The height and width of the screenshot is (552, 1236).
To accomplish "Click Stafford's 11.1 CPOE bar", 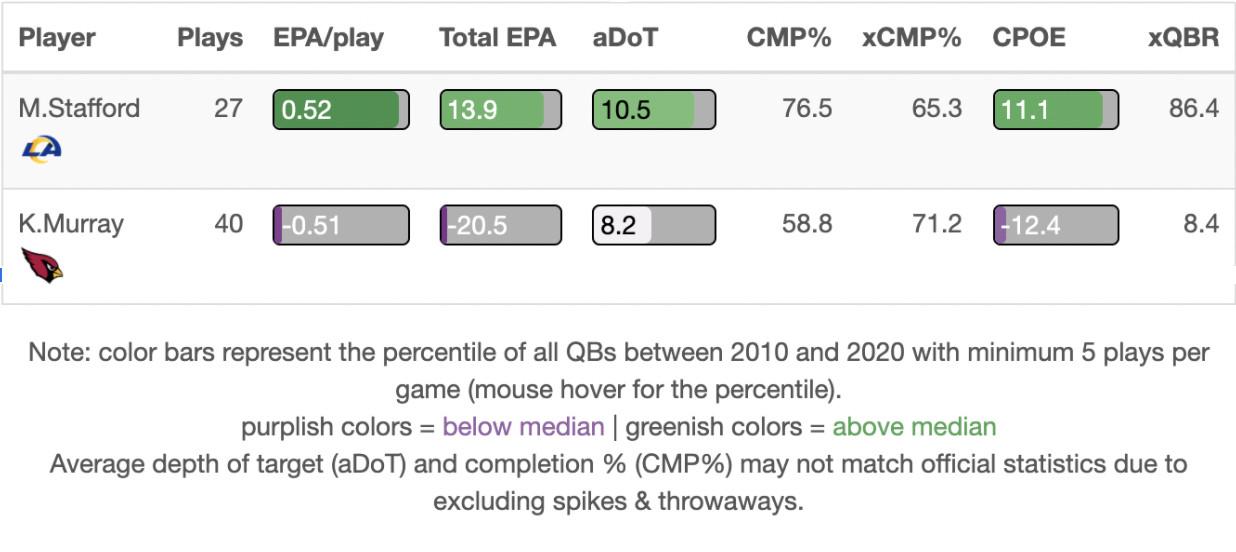I will [1055, 110].
